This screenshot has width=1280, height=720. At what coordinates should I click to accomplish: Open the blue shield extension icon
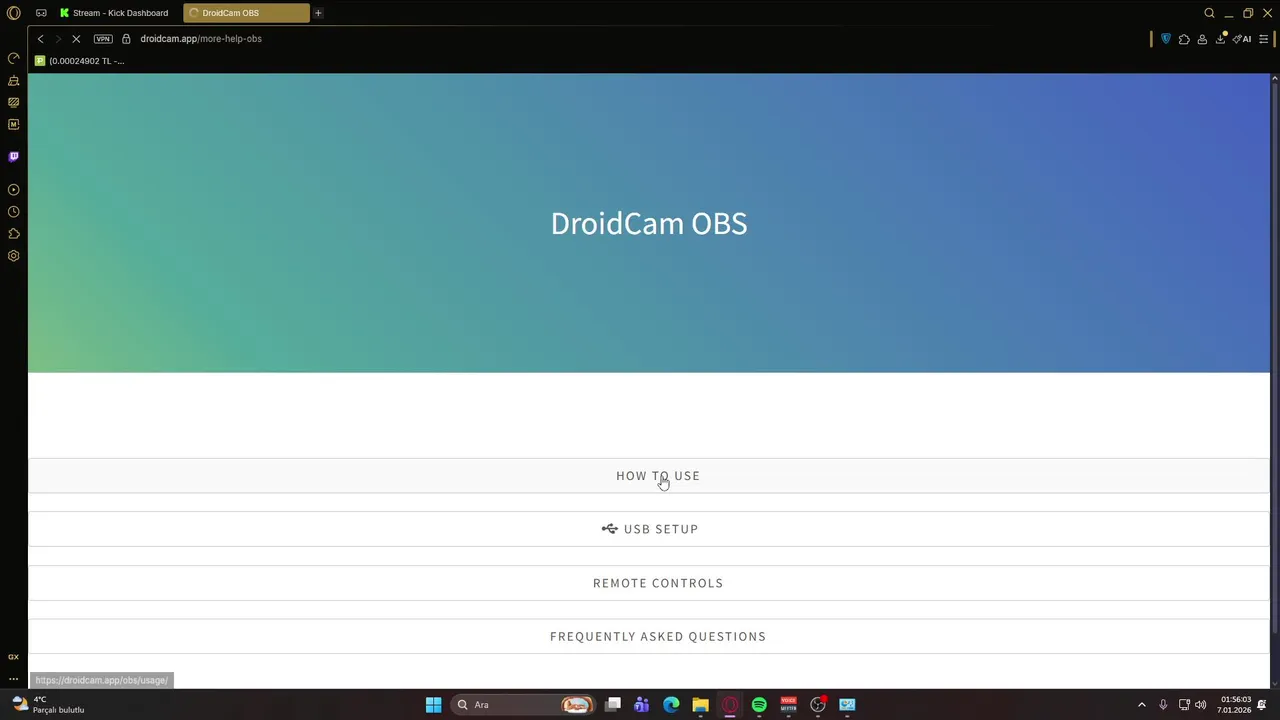[x=1166, y=39]
